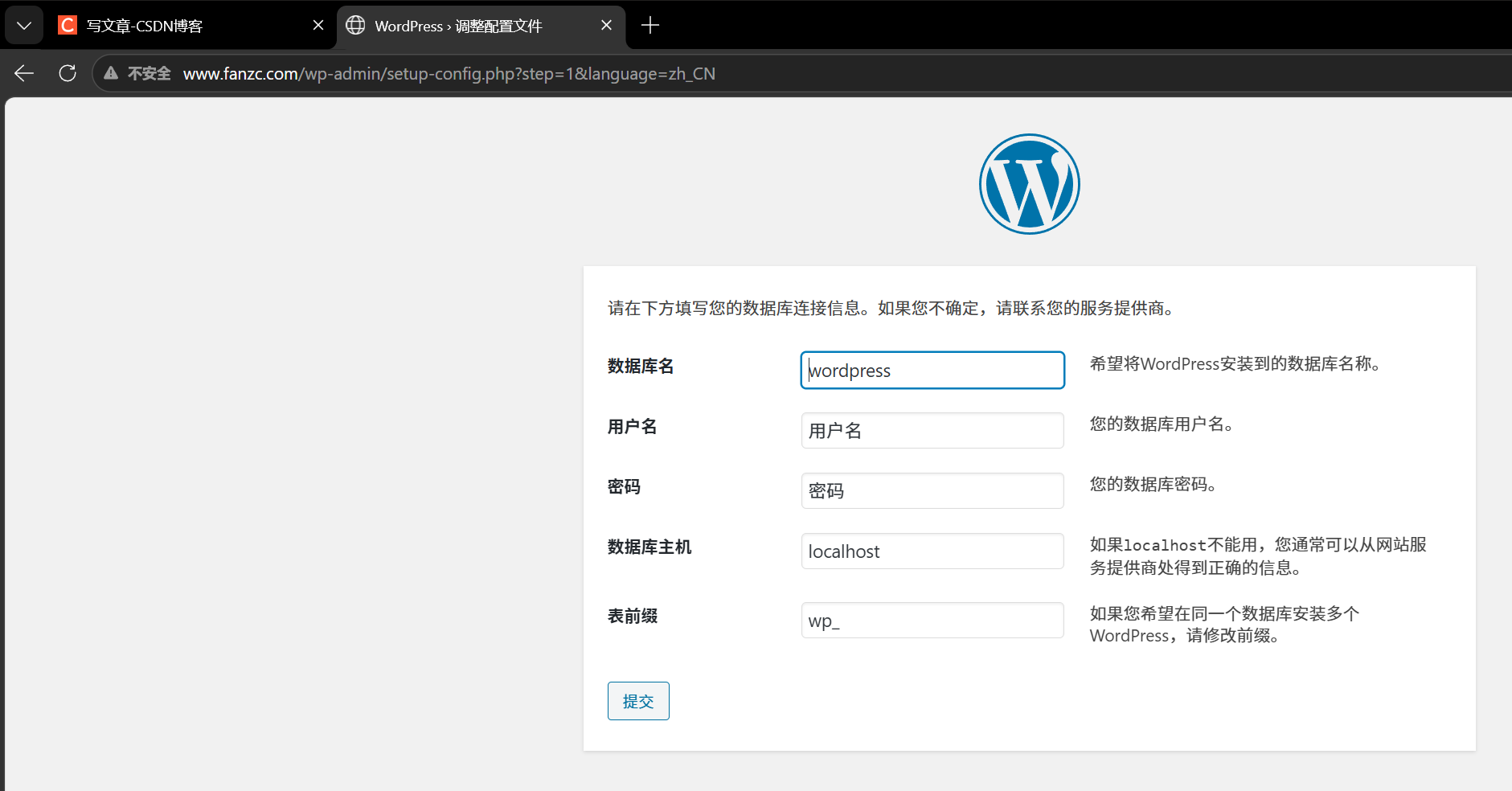1512x791 pixels.
Task: Click the 请在下方填写您的数据库连接信息 intro text
Action: point(891,309)
